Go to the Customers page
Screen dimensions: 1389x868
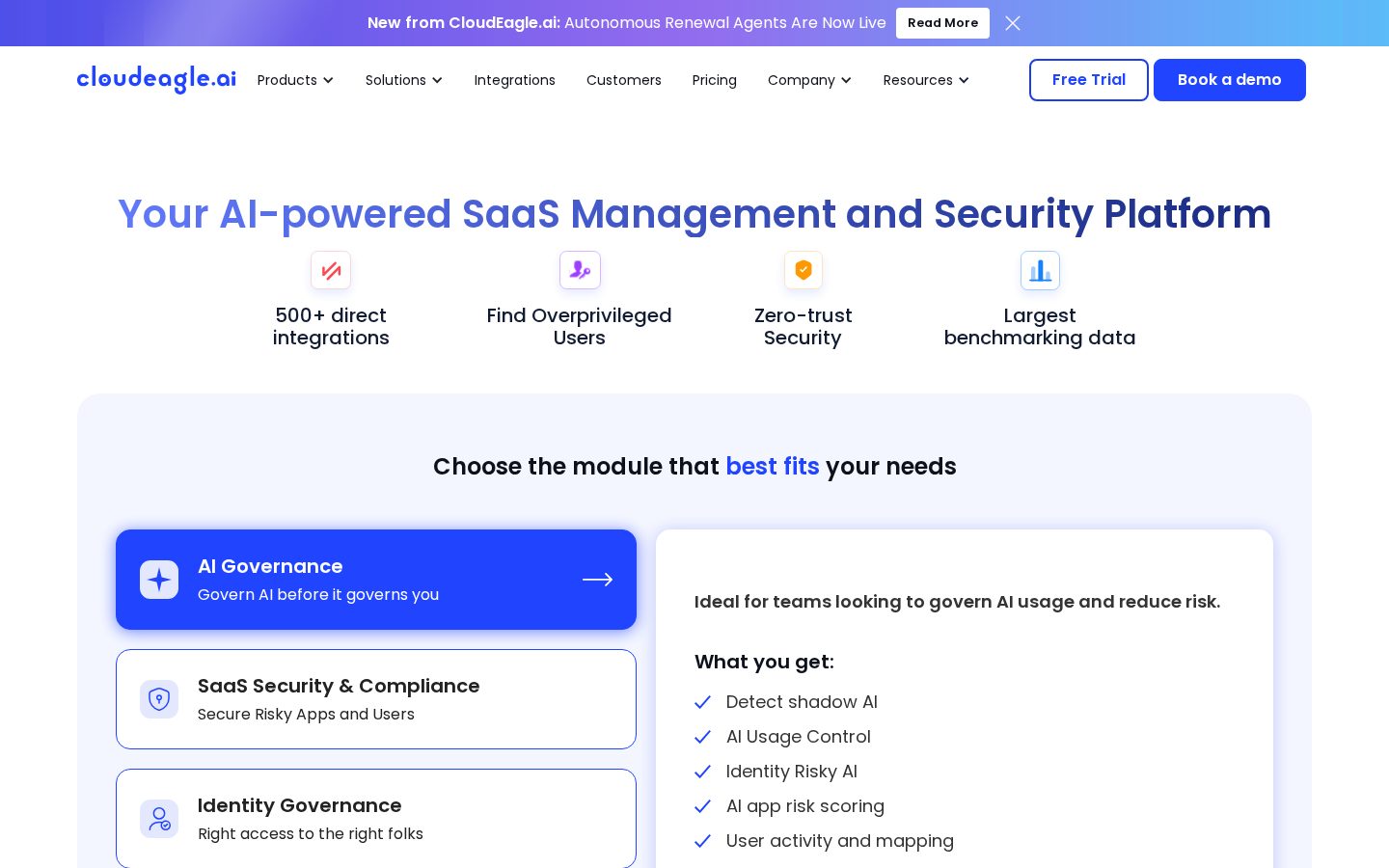[624, 80]
